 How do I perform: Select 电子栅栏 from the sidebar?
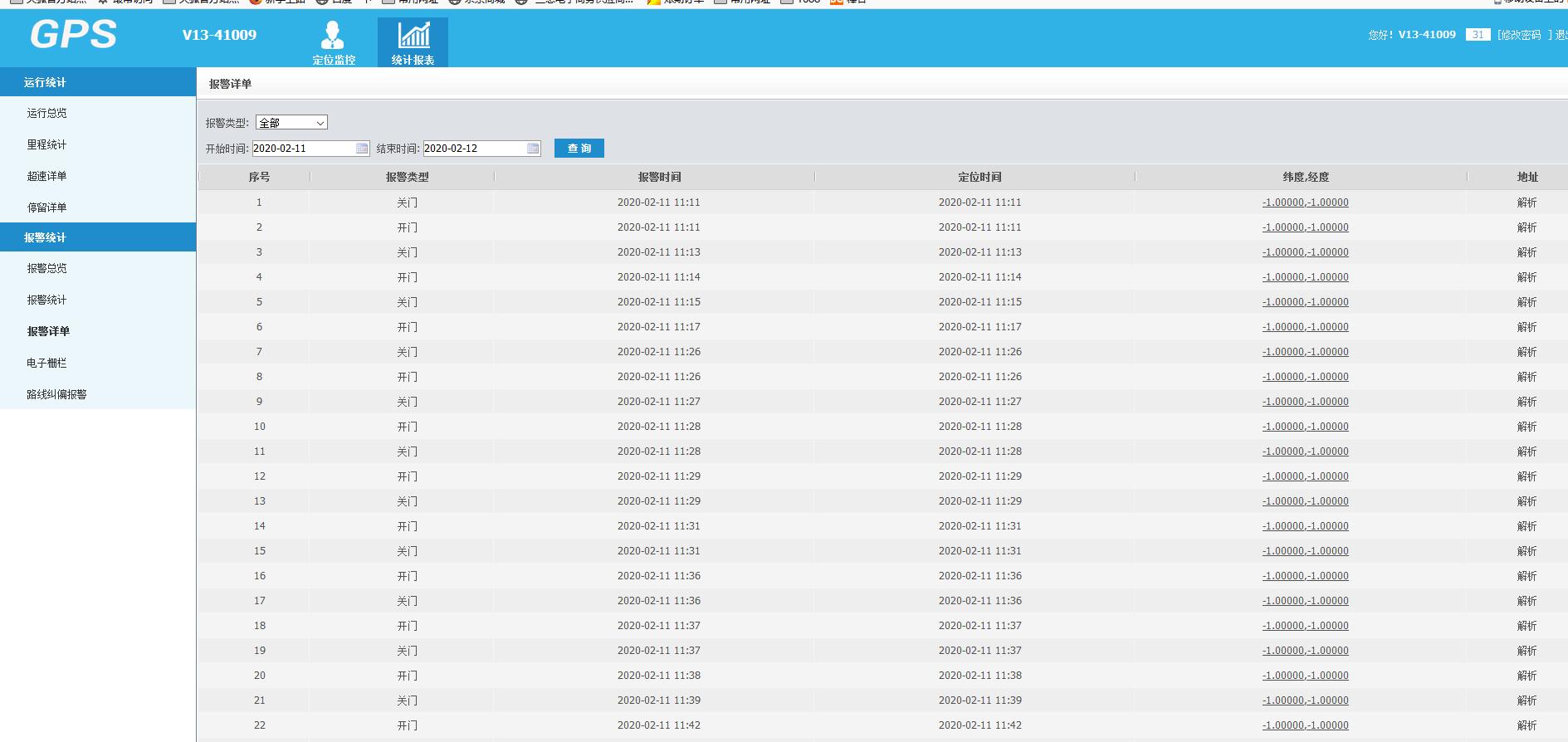tap(46, 363)
